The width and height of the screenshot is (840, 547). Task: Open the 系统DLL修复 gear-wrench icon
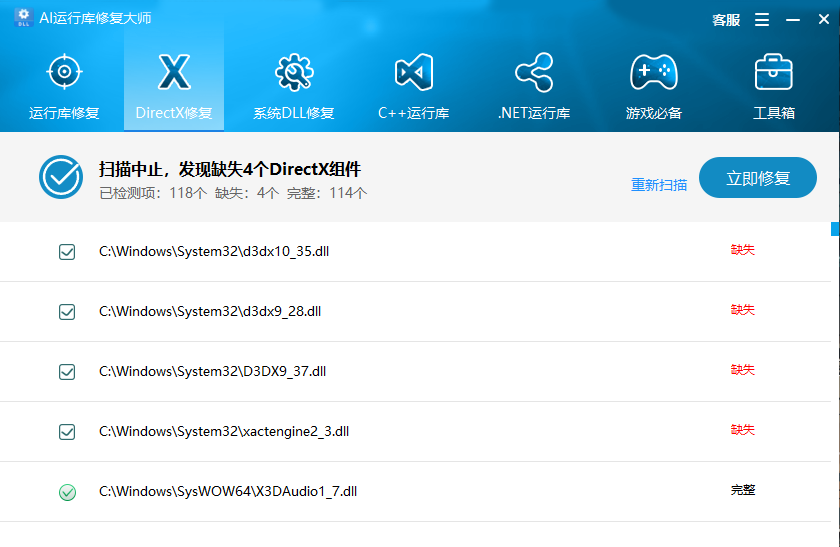[x=294, y=72]
